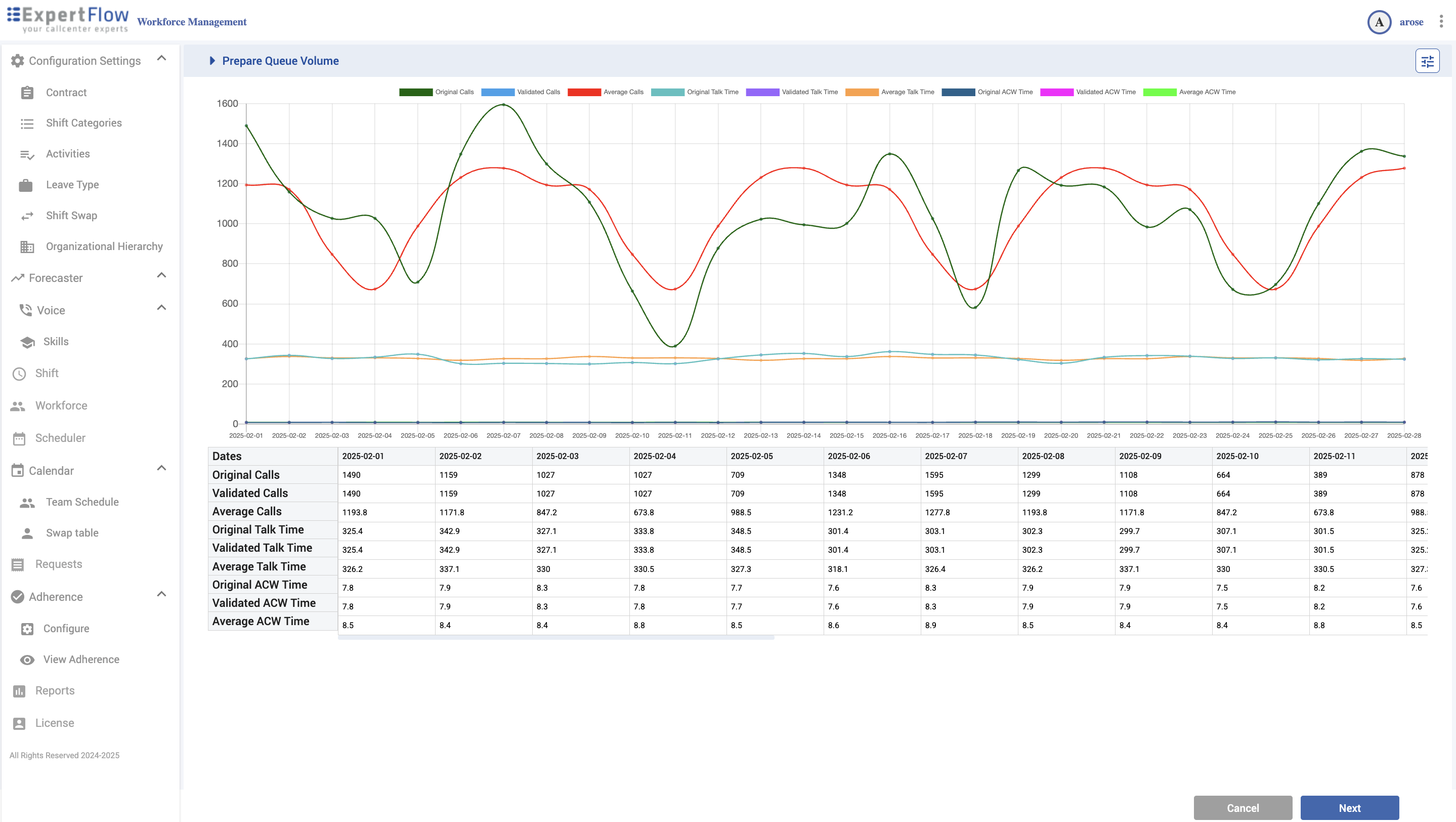The image size is (1456, 822).
Task: Click the Next button
Action: [1349, 808]
